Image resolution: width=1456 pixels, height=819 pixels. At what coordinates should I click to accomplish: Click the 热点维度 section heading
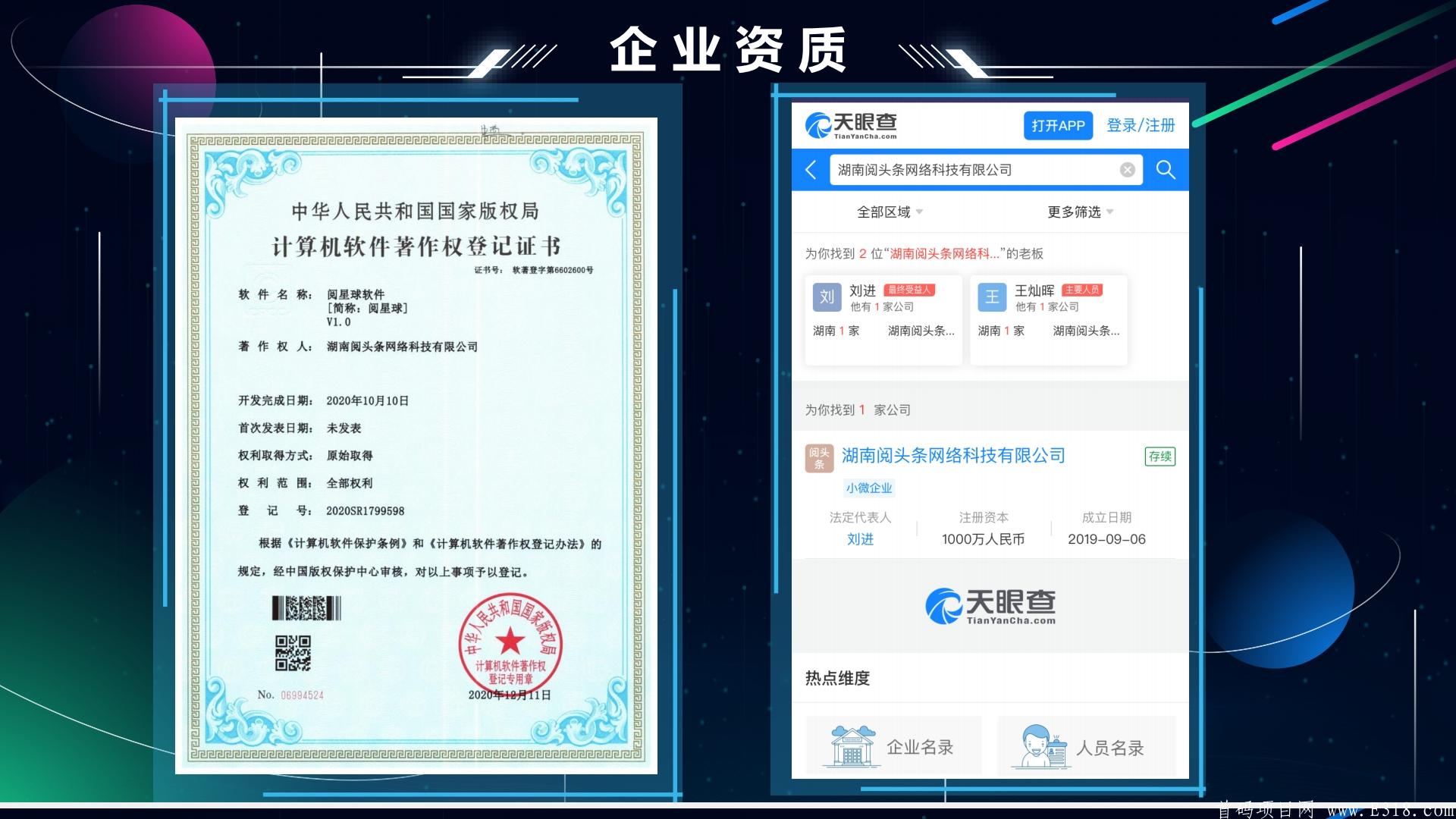(x=837, y=678)
